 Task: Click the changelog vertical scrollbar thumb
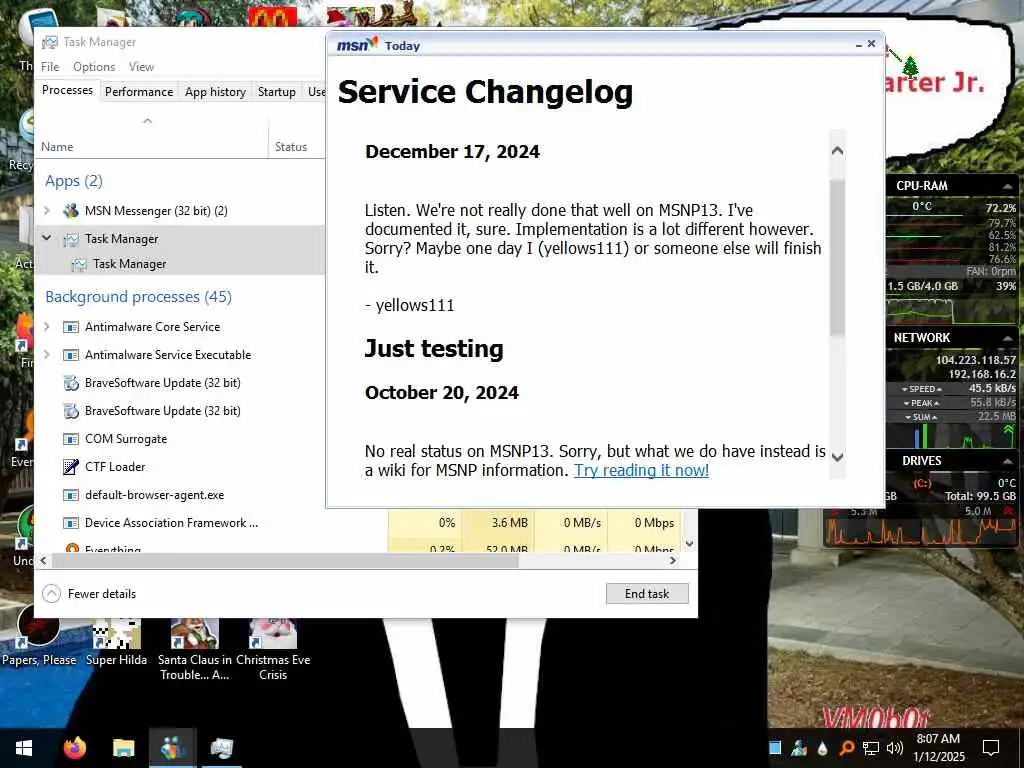click(x=837, y=257)
